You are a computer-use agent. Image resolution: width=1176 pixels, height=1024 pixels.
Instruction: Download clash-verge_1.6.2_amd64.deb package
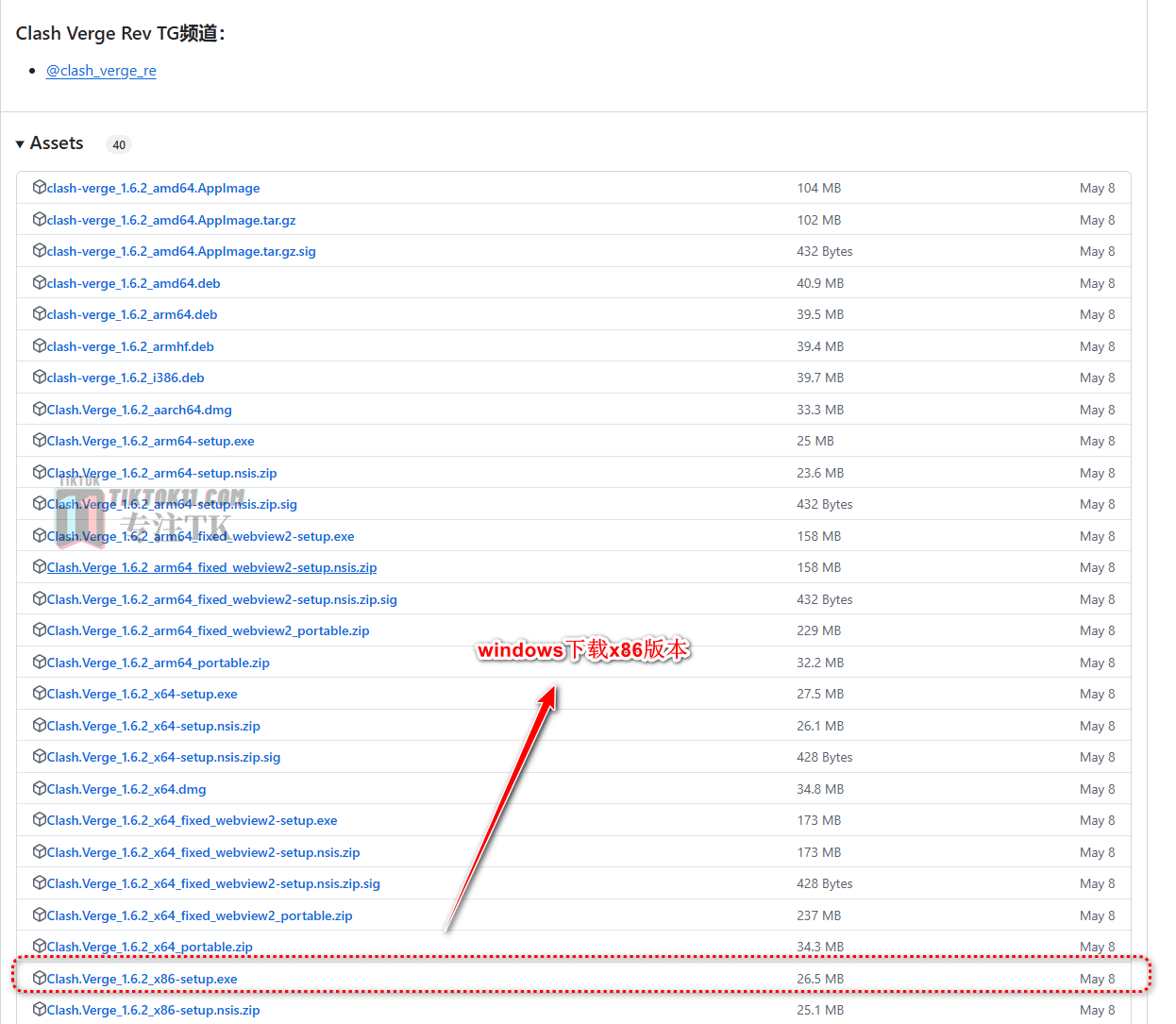(133, 283)
